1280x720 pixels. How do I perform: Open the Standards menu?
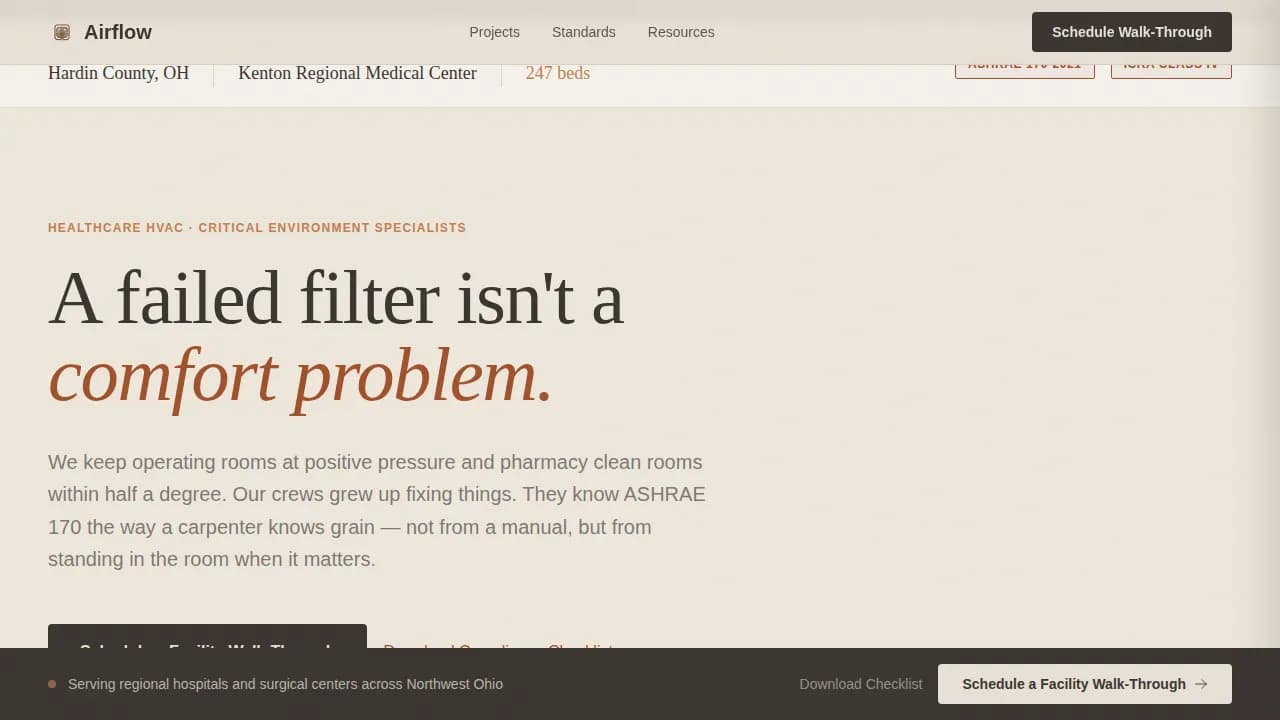click(583, 32)
